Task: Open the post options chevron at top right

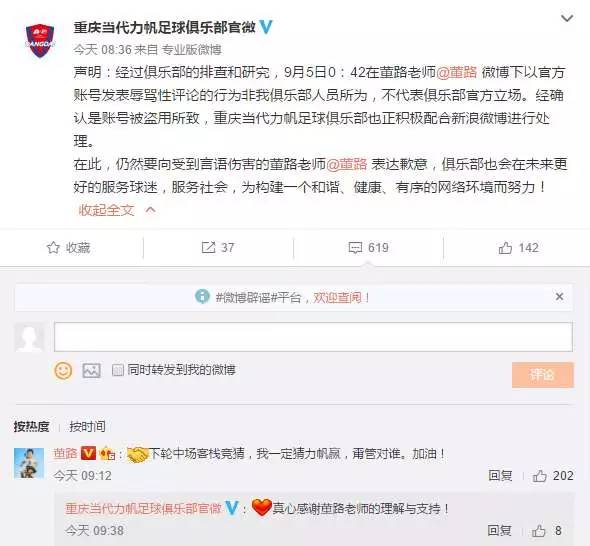Action: [567, 18]
